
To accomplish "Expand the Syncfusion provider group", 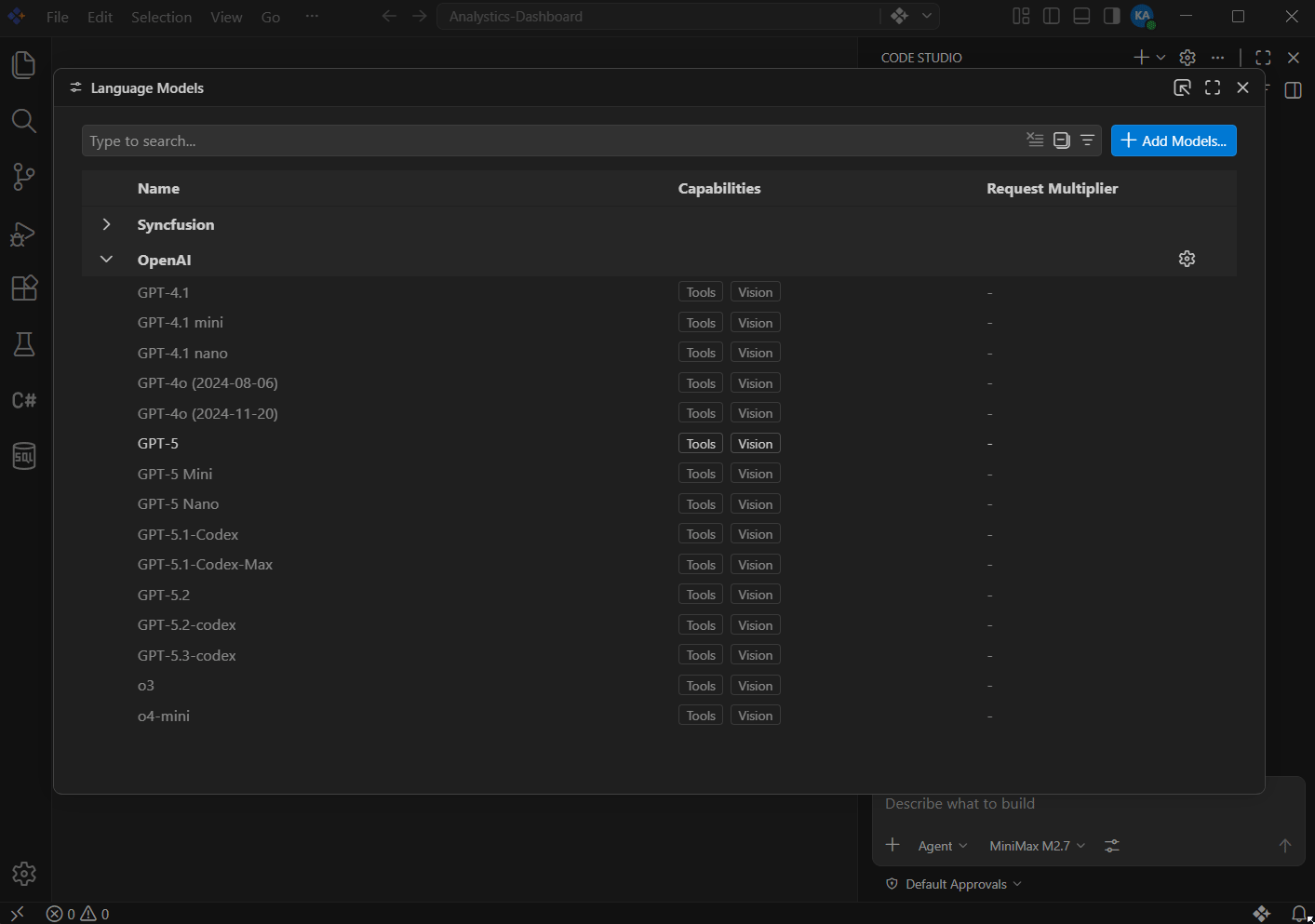I will point(107,224).
